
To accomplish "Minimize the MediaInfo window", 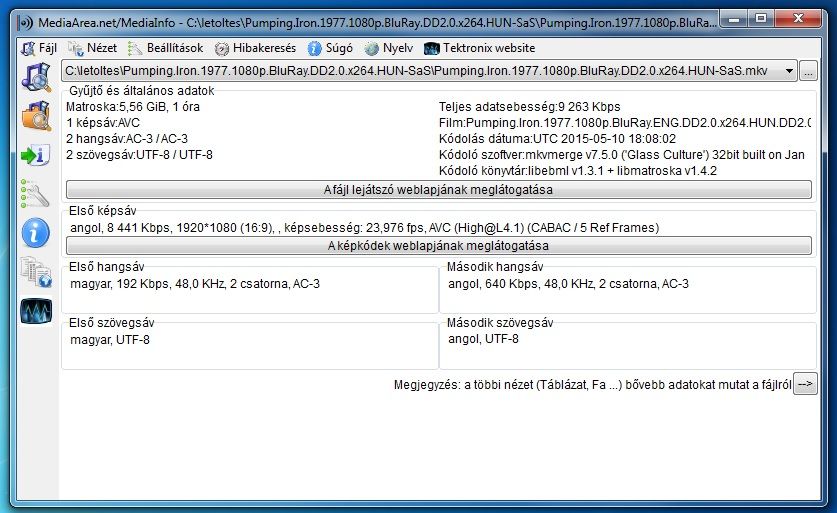I will click(734, 19).
